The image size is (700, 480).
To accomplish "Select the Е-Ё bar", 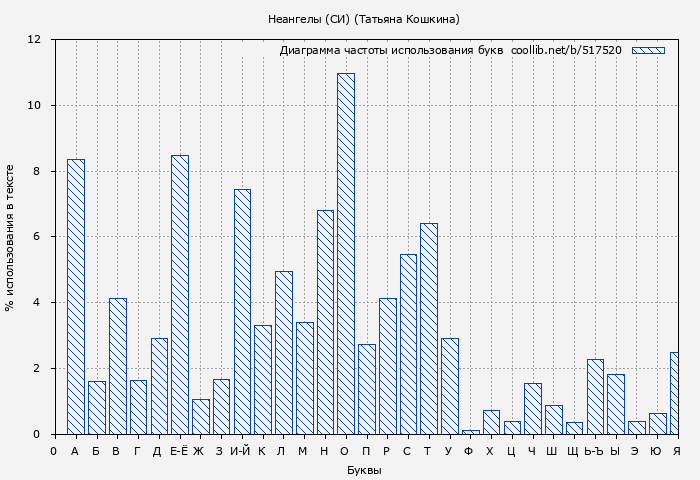I will tap(180, 294).
